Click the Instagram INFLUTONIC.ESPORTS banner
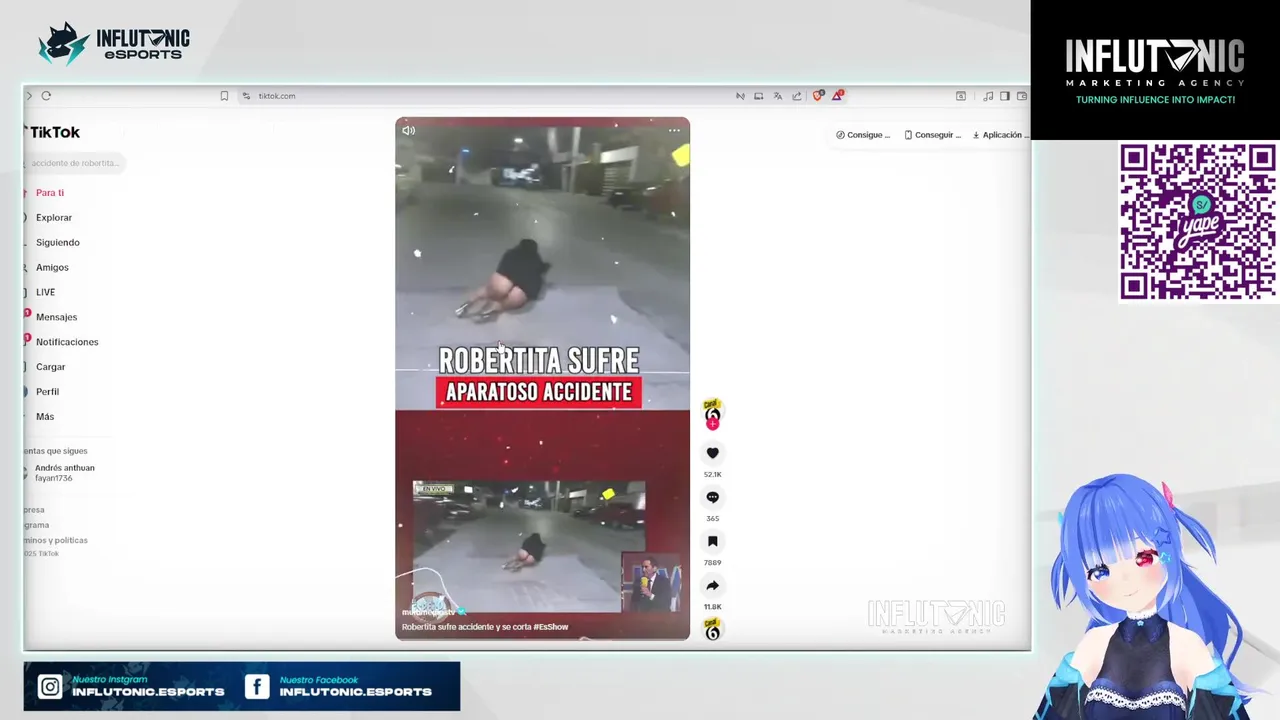 click(x=132, y=687)
